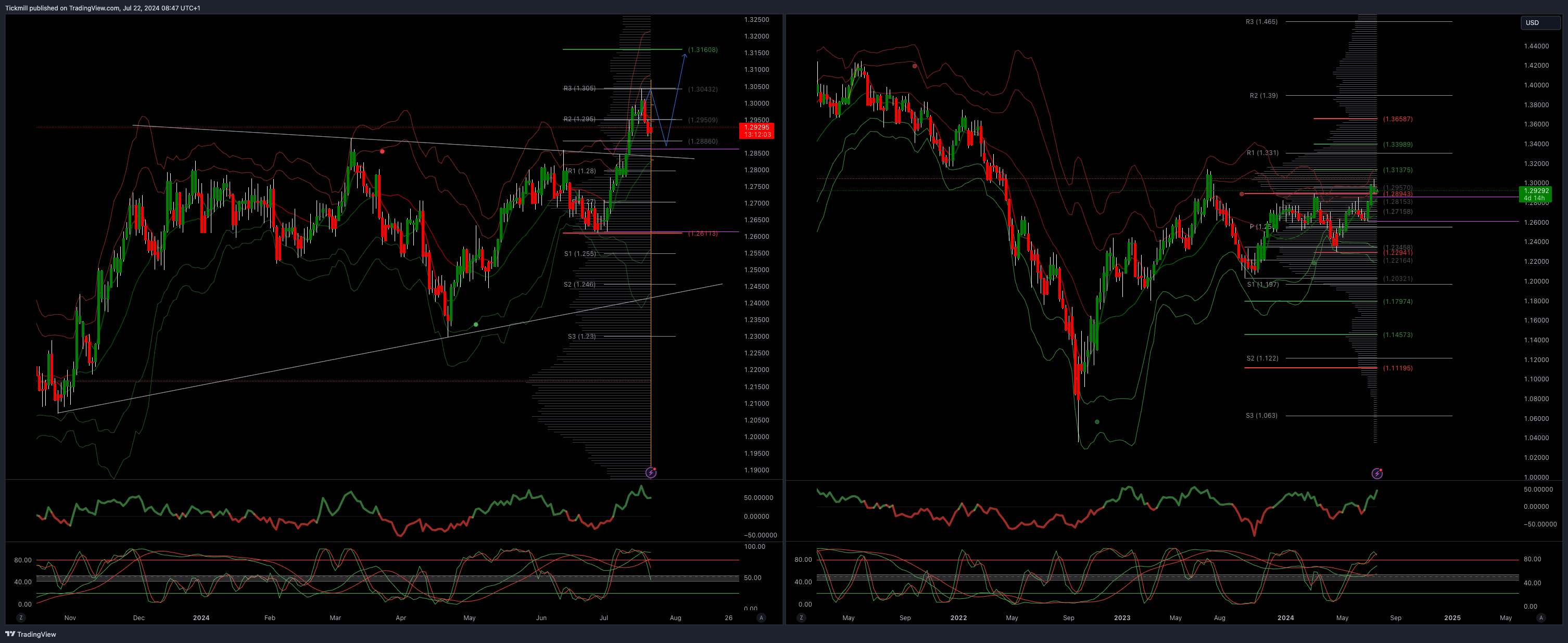
Task: Click the (1.29509) level label
Action: coord(702,120)
